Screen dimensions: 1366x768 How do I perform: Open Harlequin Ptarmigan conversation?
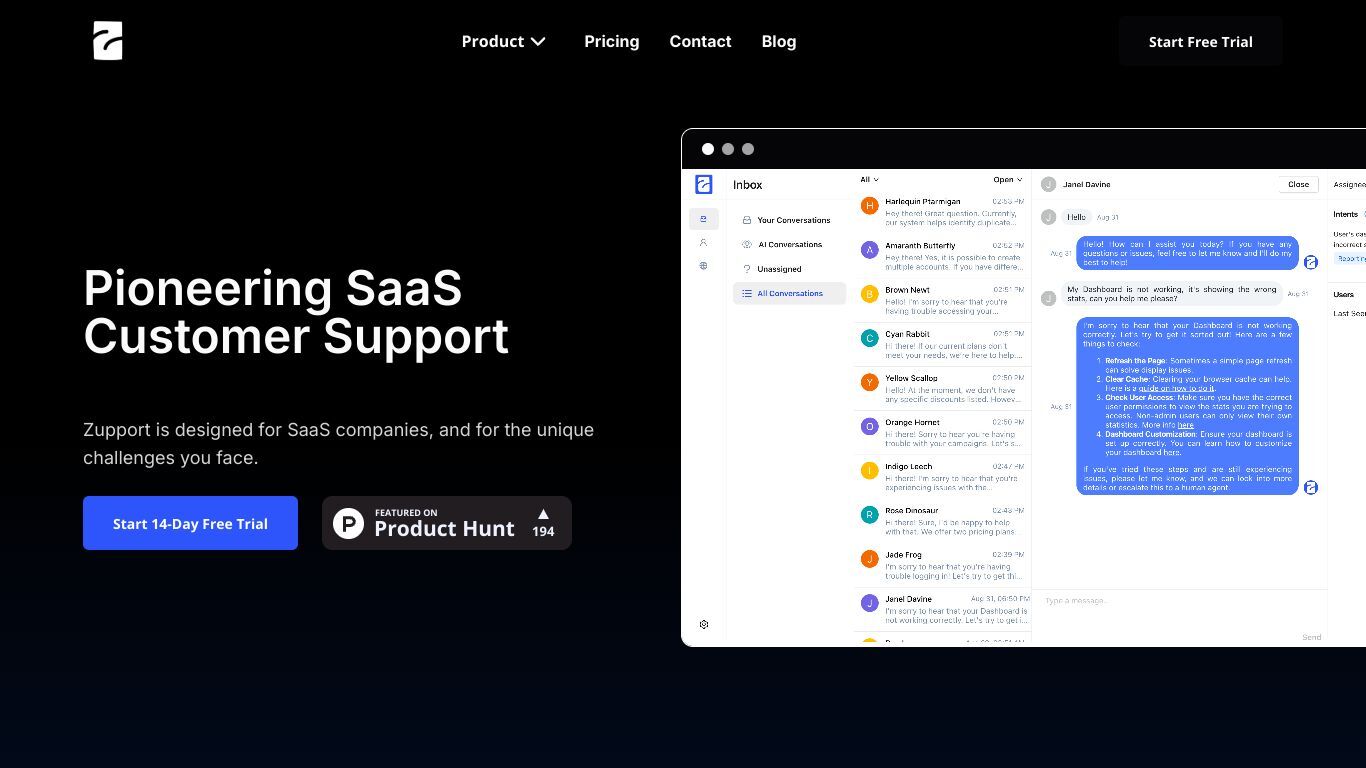(942, 212)
